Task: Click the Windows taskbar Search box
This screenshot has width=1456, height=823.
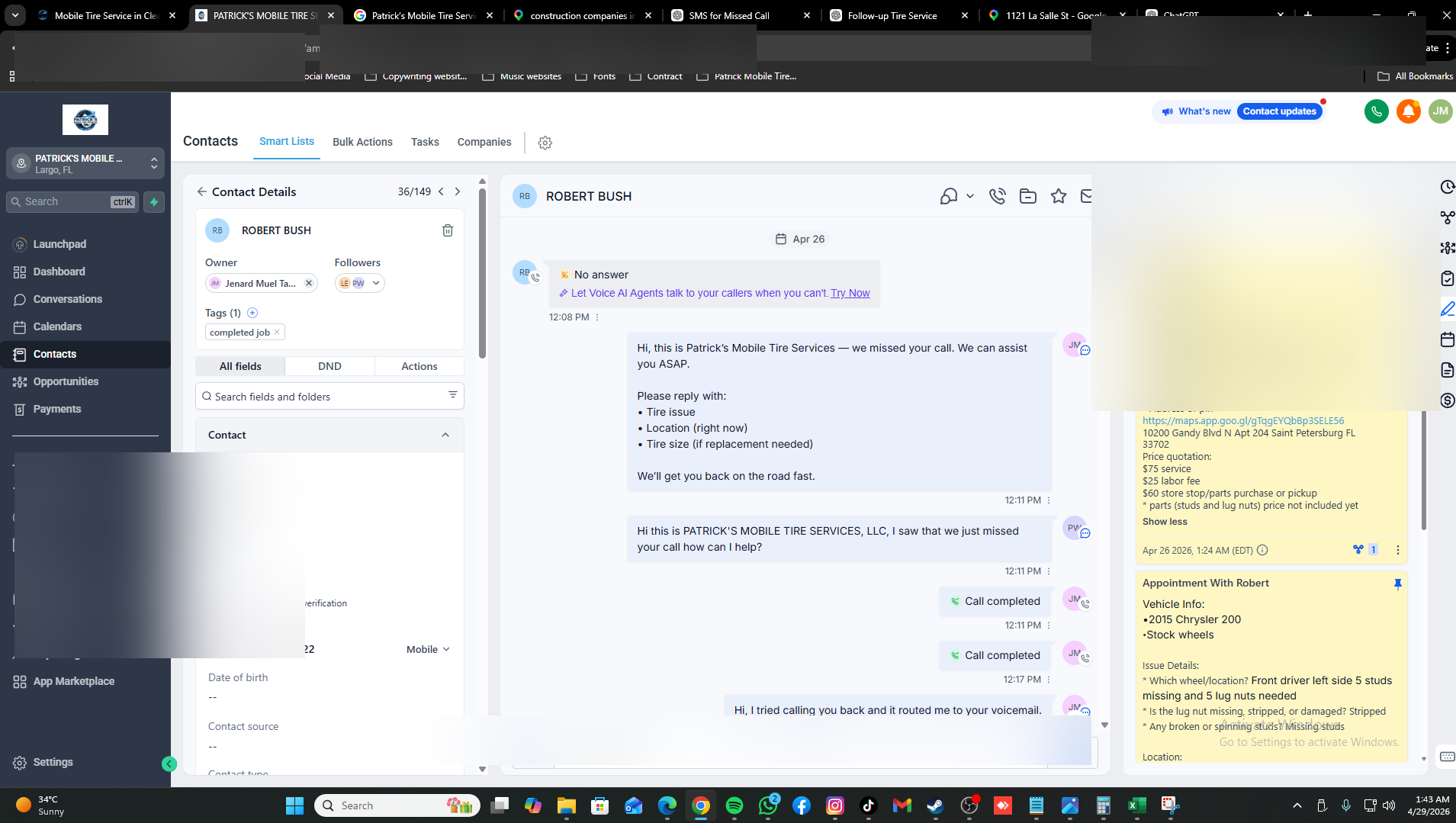Action: 397,805
